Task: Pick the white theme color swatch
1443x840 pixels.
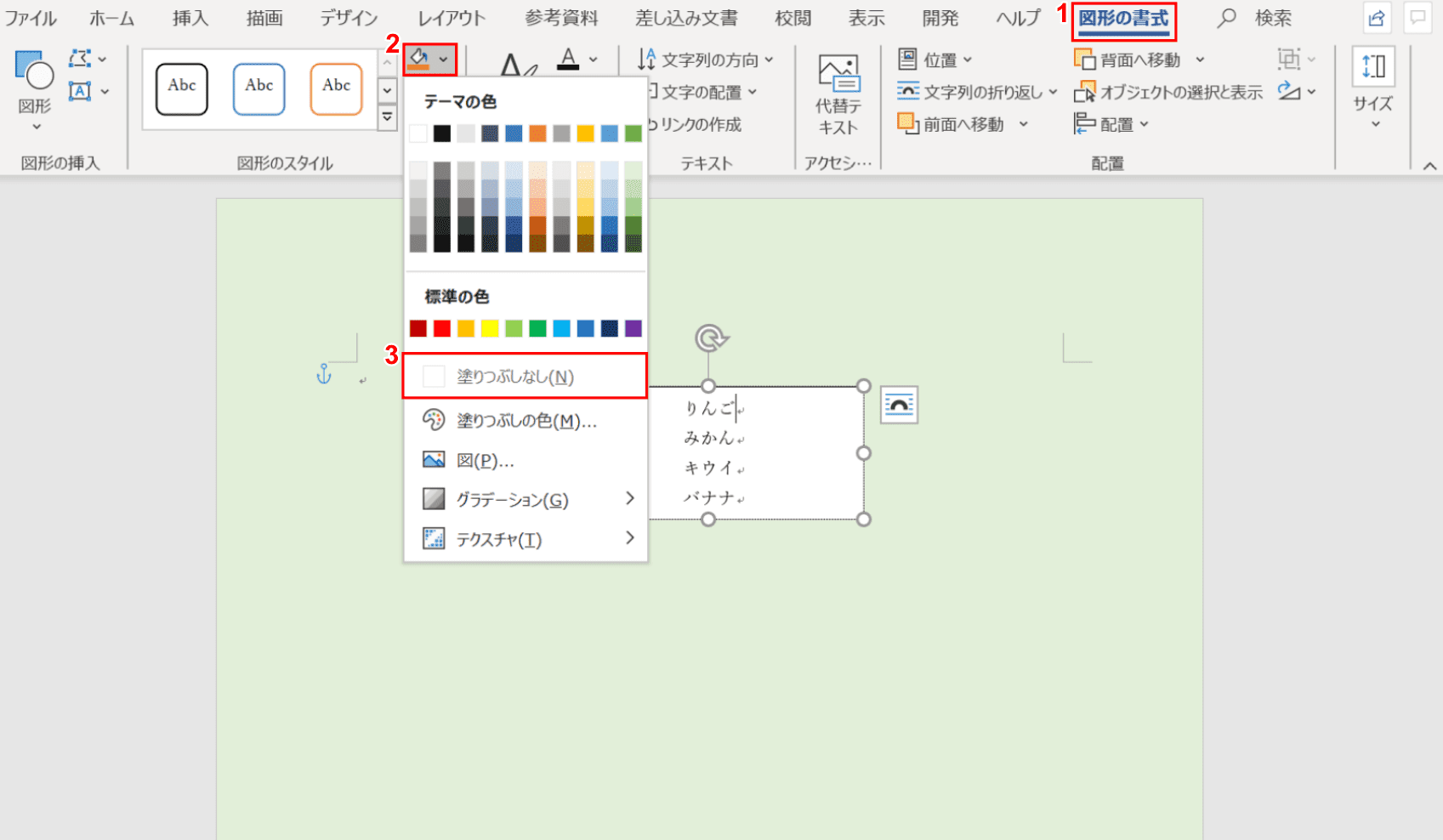Action: 418,133
